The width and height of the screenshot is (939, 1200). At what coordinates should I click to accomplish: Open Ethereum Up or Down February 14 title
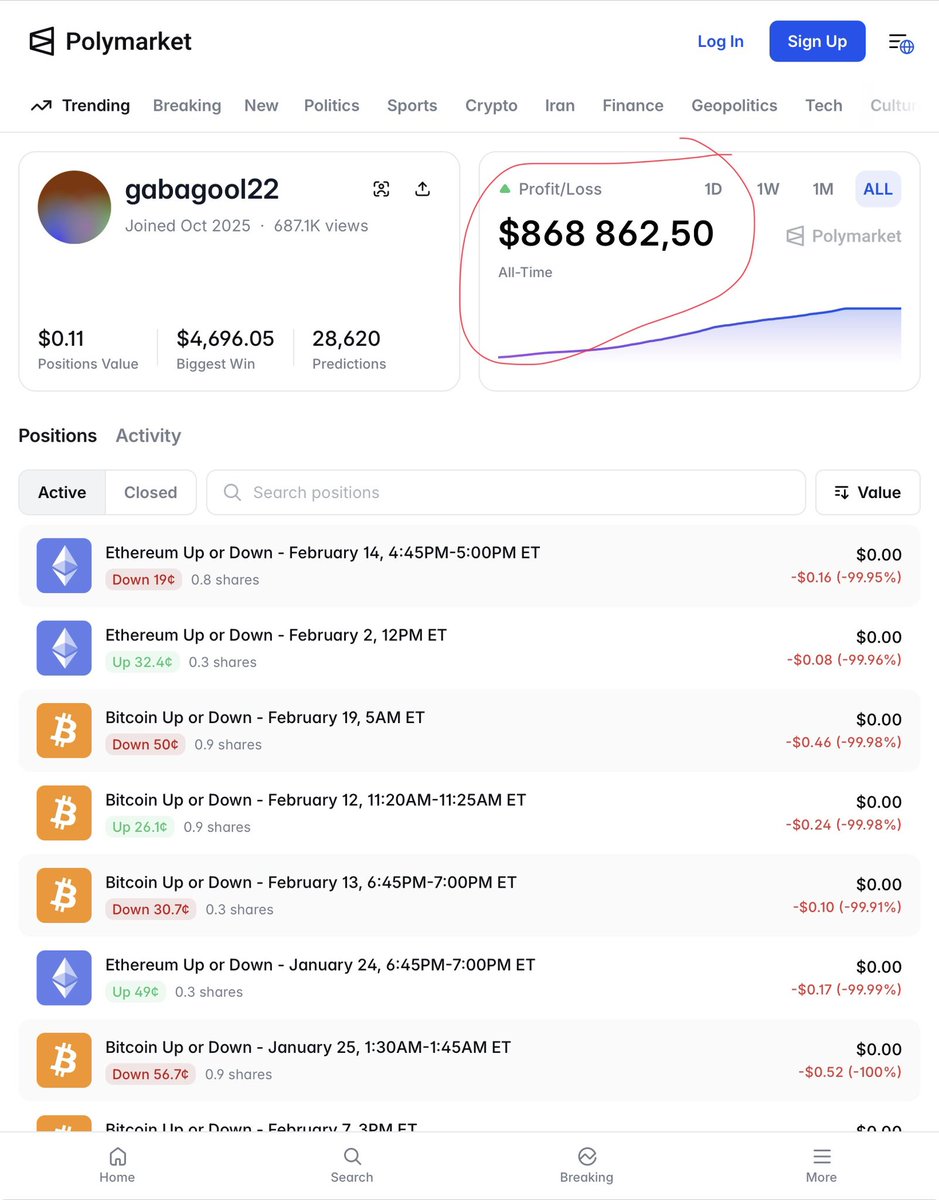click(x=323, y=552)
